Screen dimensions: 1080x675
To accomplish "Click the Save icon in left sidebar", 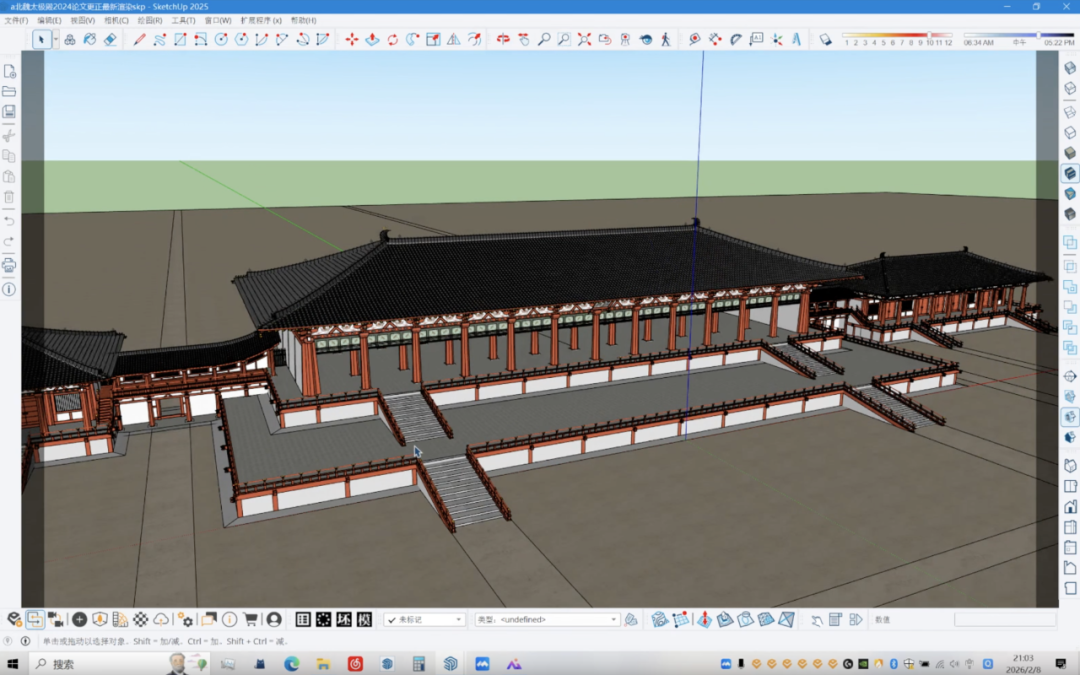I will (x=9, y=112).
